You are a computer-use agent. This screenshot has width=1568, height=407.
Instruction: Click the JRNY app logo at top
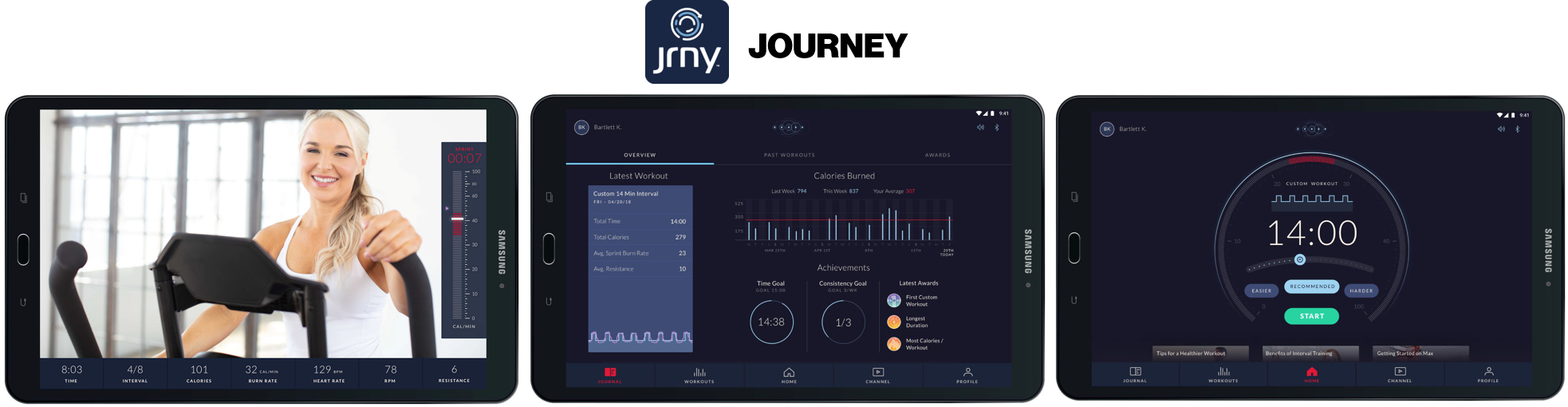tap(687, 41)
